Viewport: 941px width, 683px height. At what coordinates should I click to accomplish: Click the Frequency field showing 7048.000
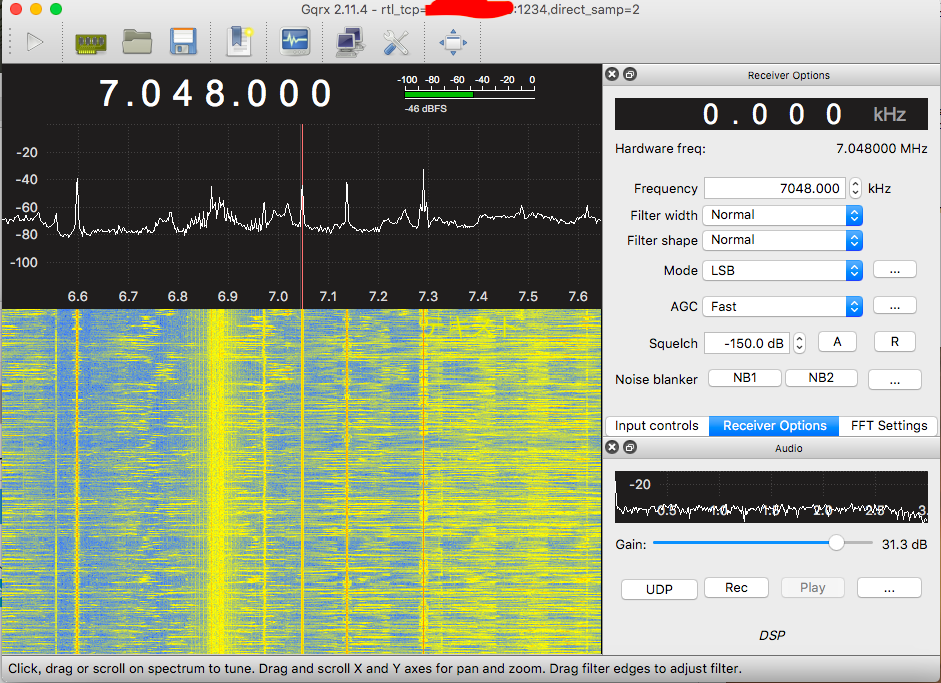775,188
